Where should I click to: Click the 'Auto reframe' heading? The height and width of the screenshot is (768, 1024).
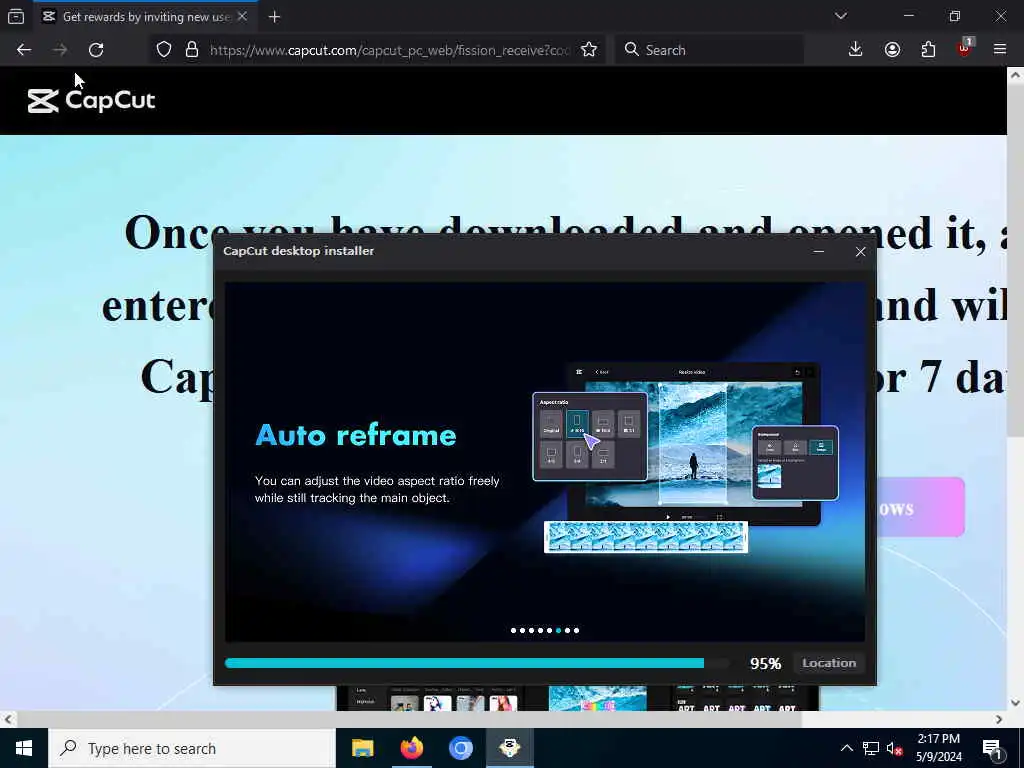click(x=356, y=436)
